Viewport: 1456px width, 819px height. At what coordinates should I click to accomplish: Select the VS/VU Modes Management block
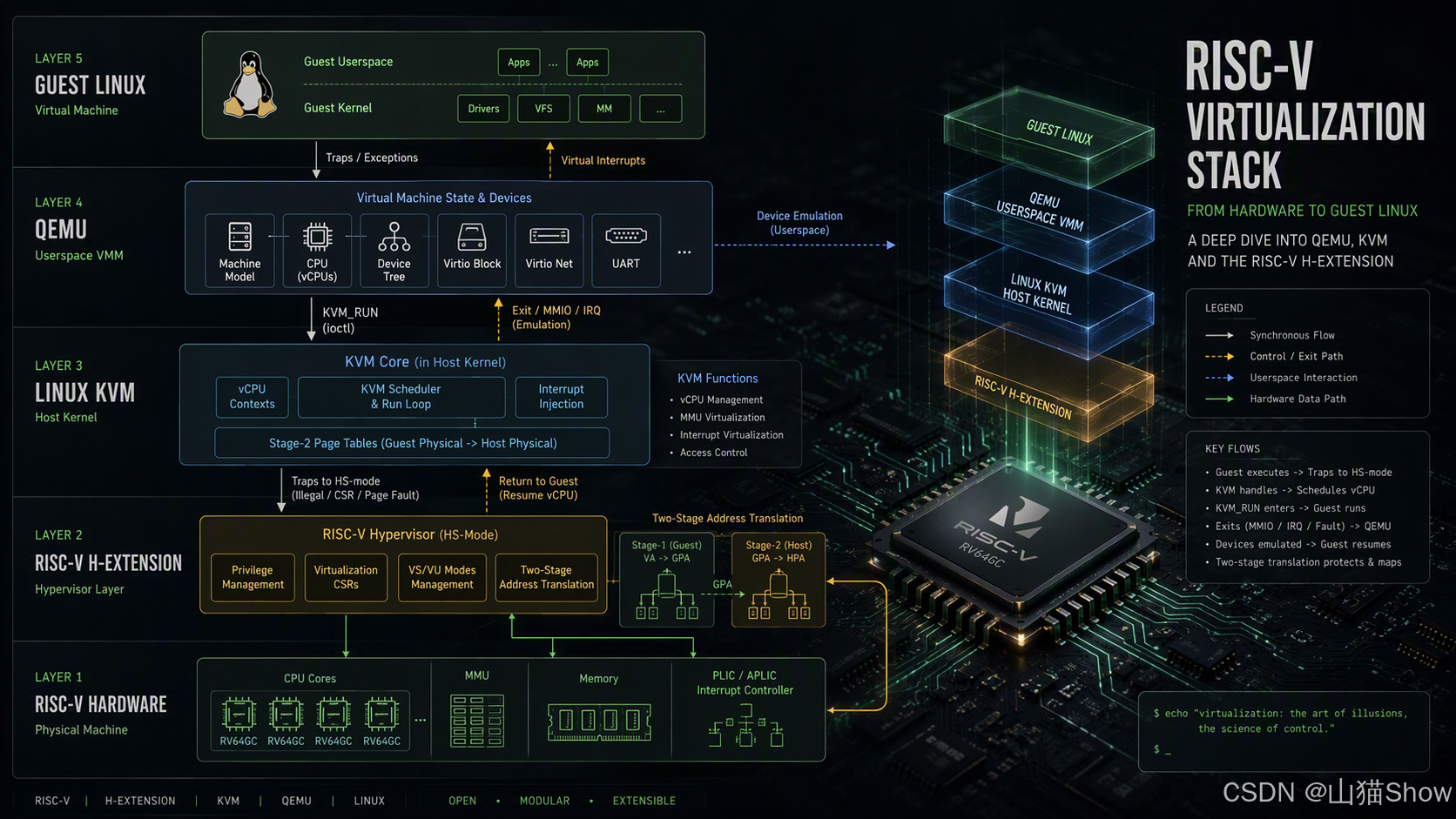coord(442,578)
